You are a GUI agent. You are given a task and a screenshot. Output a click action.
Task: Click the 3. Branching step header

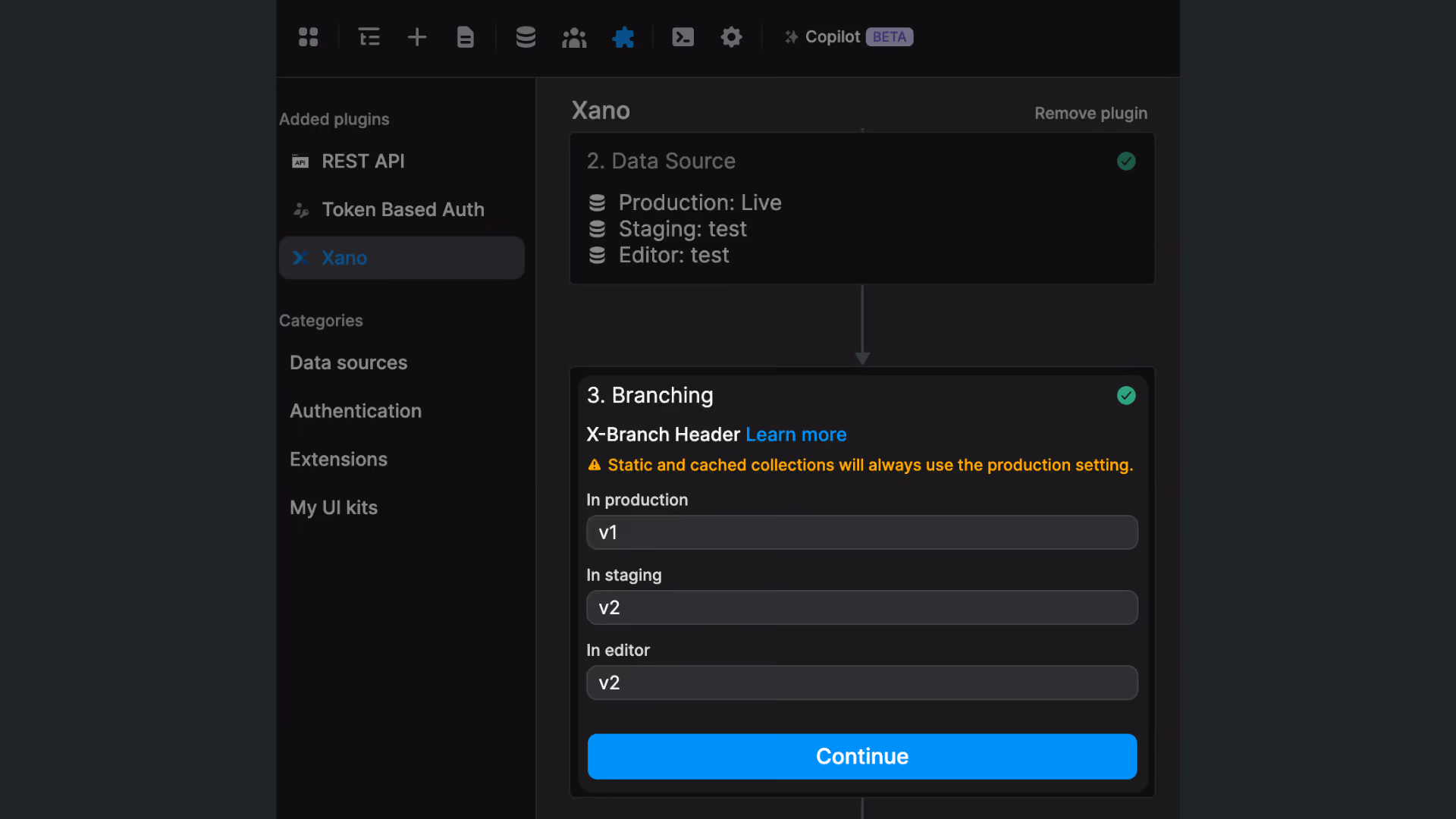pos(650,396)
